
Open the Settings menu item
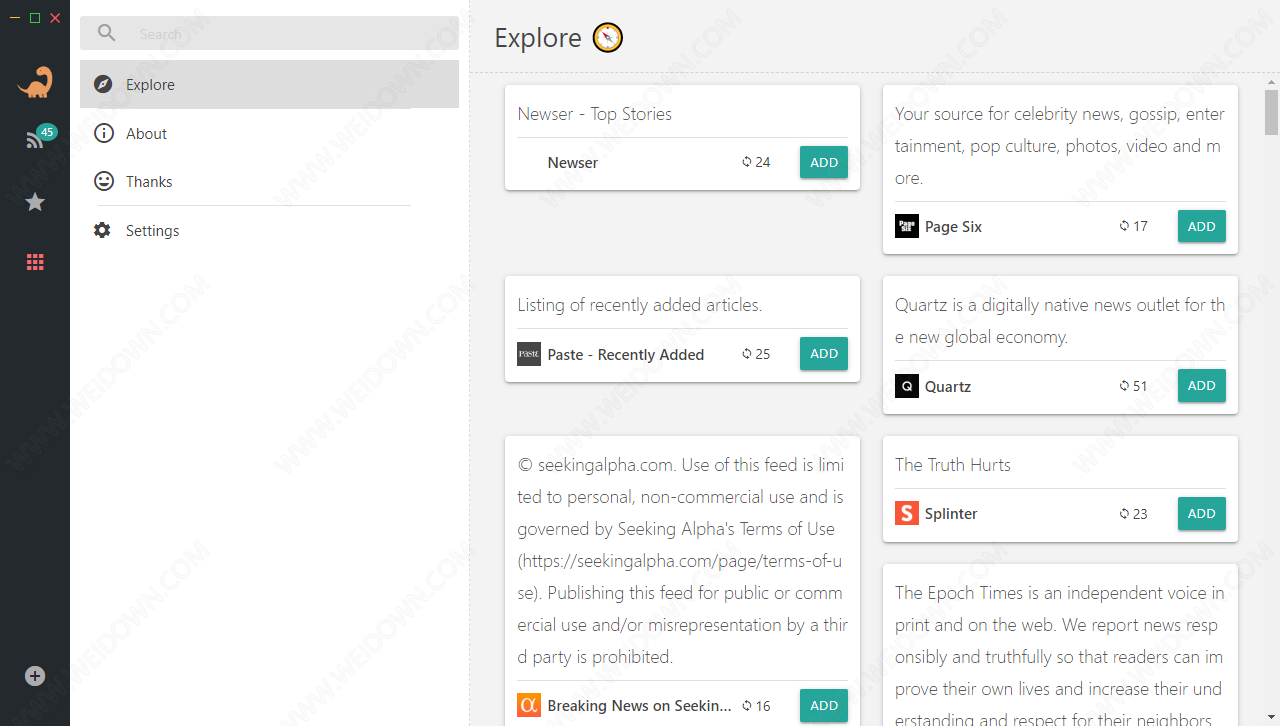(x=269, y=230)
